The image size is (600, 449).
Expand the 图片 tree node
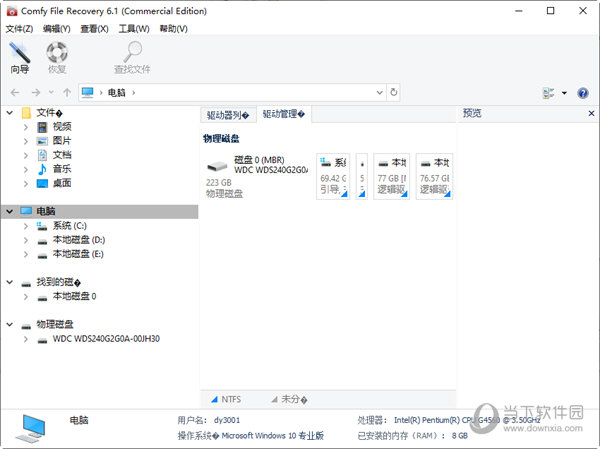pos(26,141)
